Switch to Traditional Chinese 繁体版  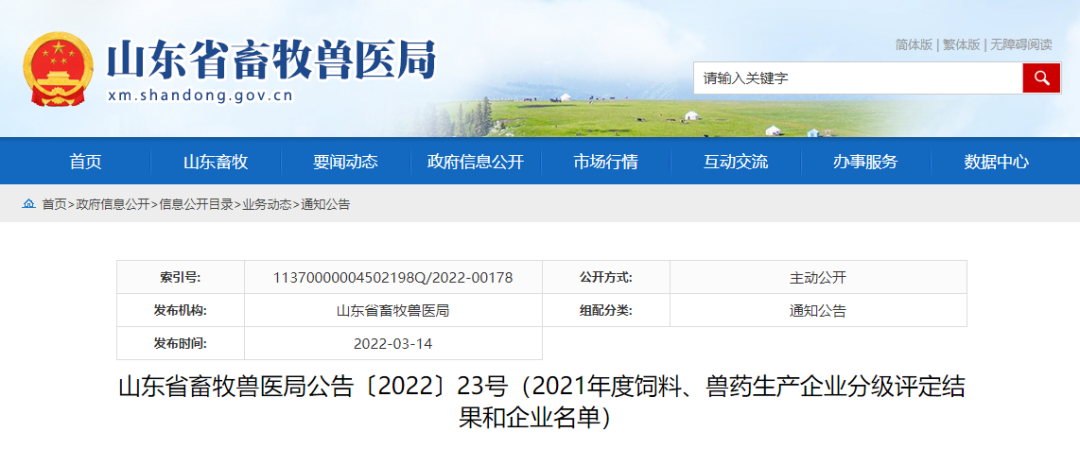961,45
